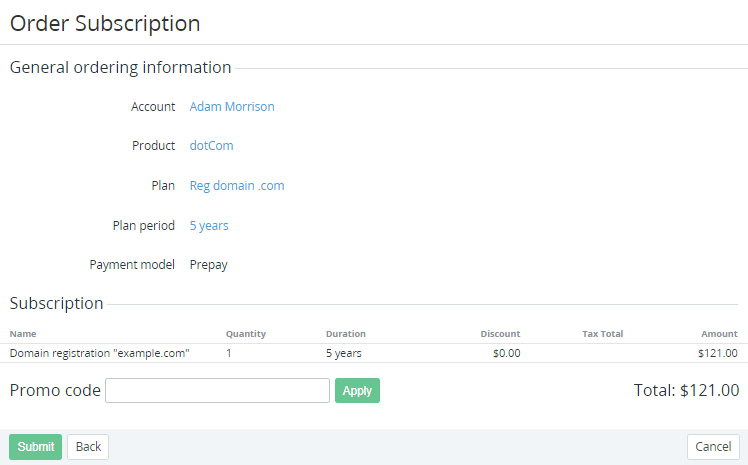748x465 pixels.
Task: Click the General ordering information heading
Action: tap(121, 68)
